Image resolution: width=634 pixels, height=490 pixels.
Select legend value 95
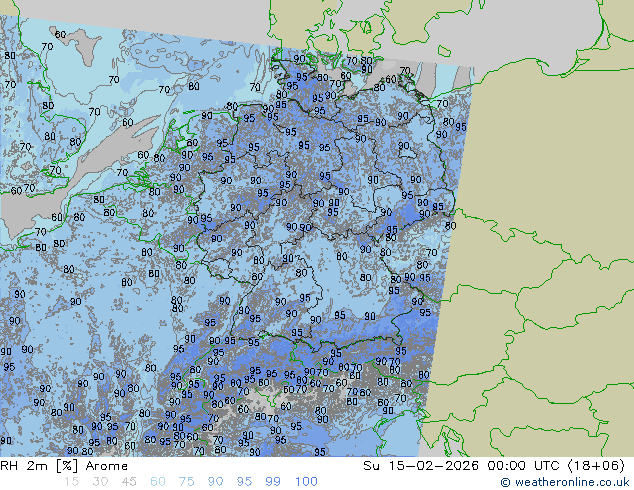coord(244,482)
